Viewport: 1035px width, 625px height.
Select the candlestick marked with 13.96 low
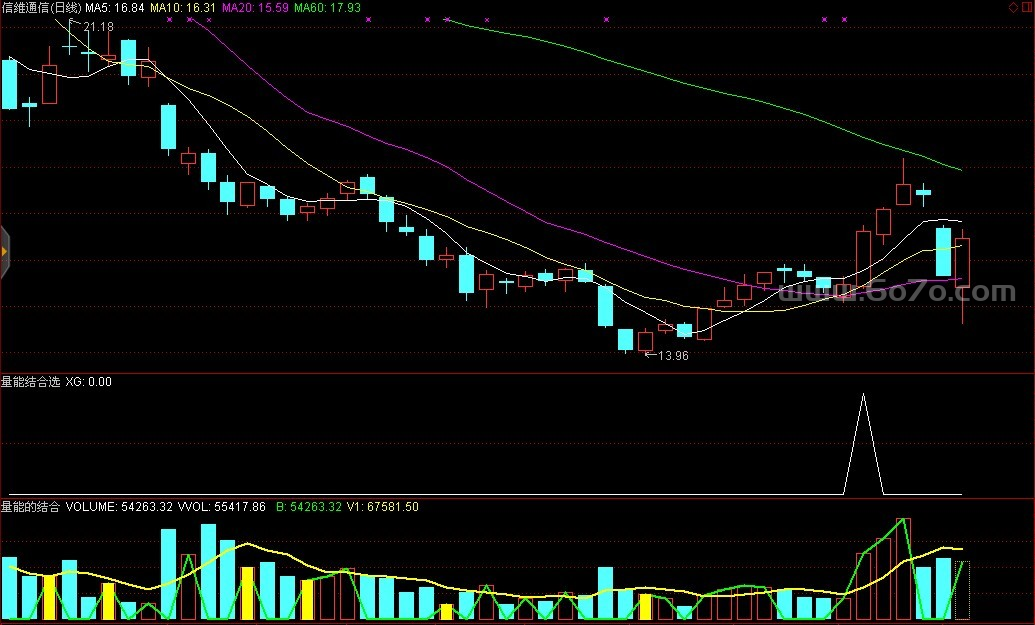(x=645, y=341)
